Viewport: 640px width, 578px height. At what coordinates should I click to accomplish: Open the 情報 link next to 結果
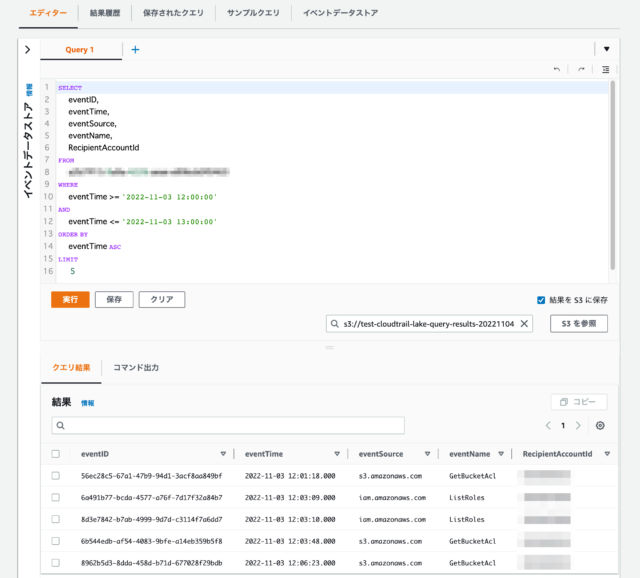[x=87, y=403]
